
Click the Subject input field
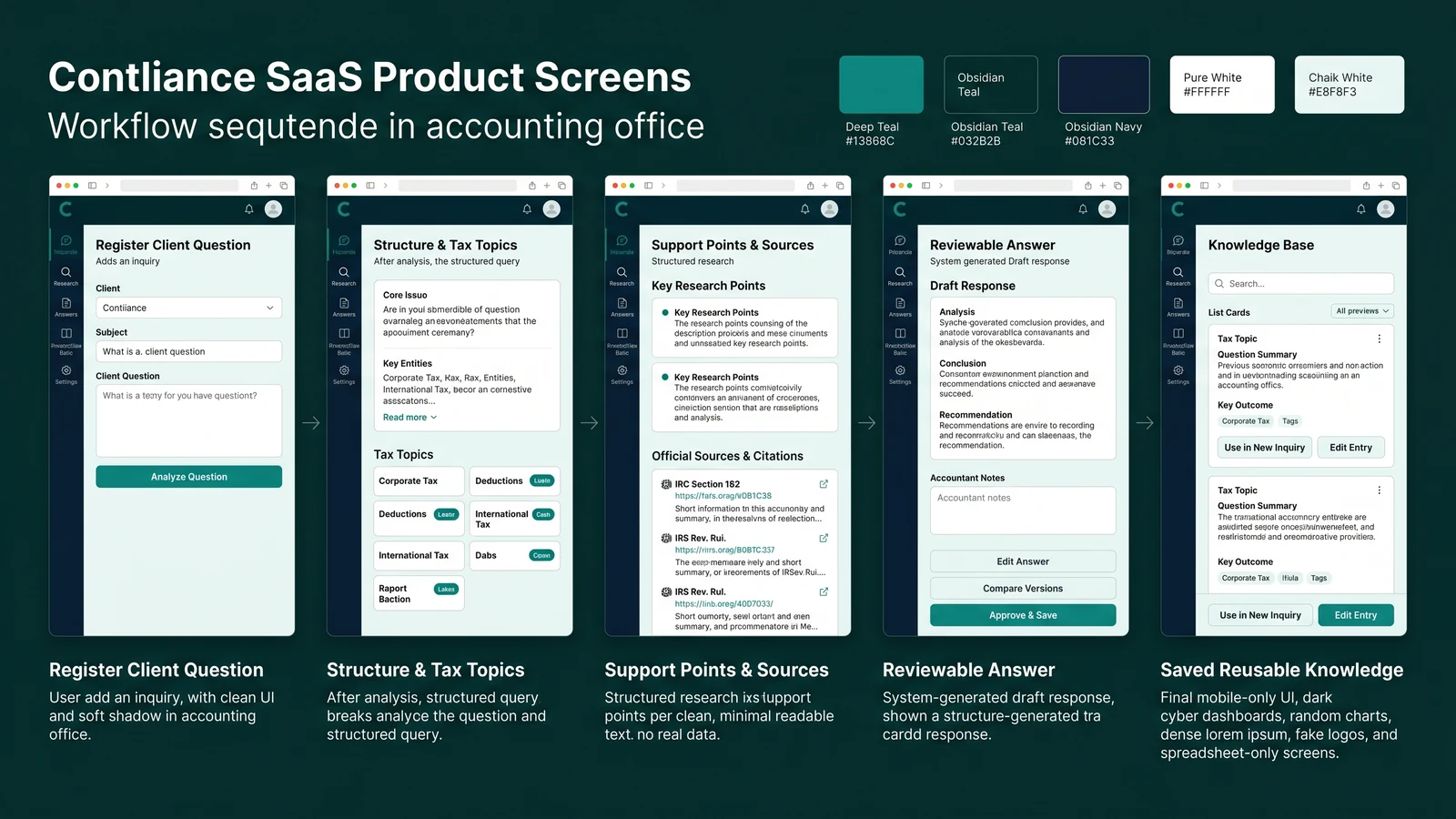click(188, 351)
